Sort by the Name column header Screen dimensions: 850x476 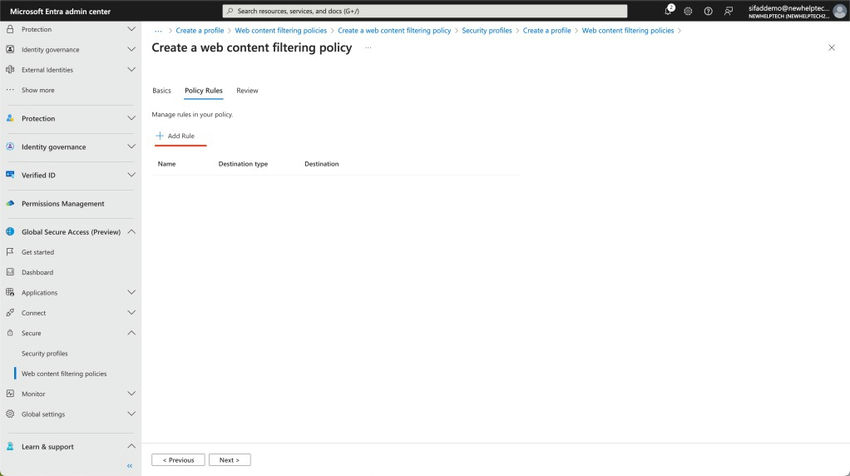[x=166, y=164]
